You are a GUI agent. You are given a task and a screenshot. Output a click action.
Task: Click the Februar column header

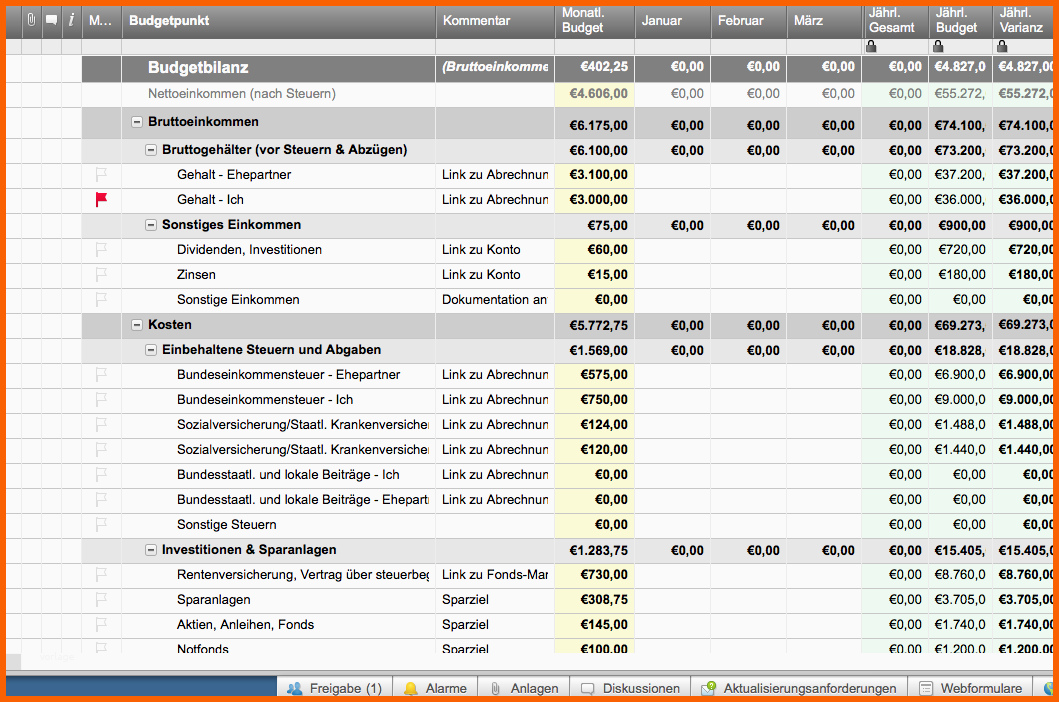(x=748, y=21)
